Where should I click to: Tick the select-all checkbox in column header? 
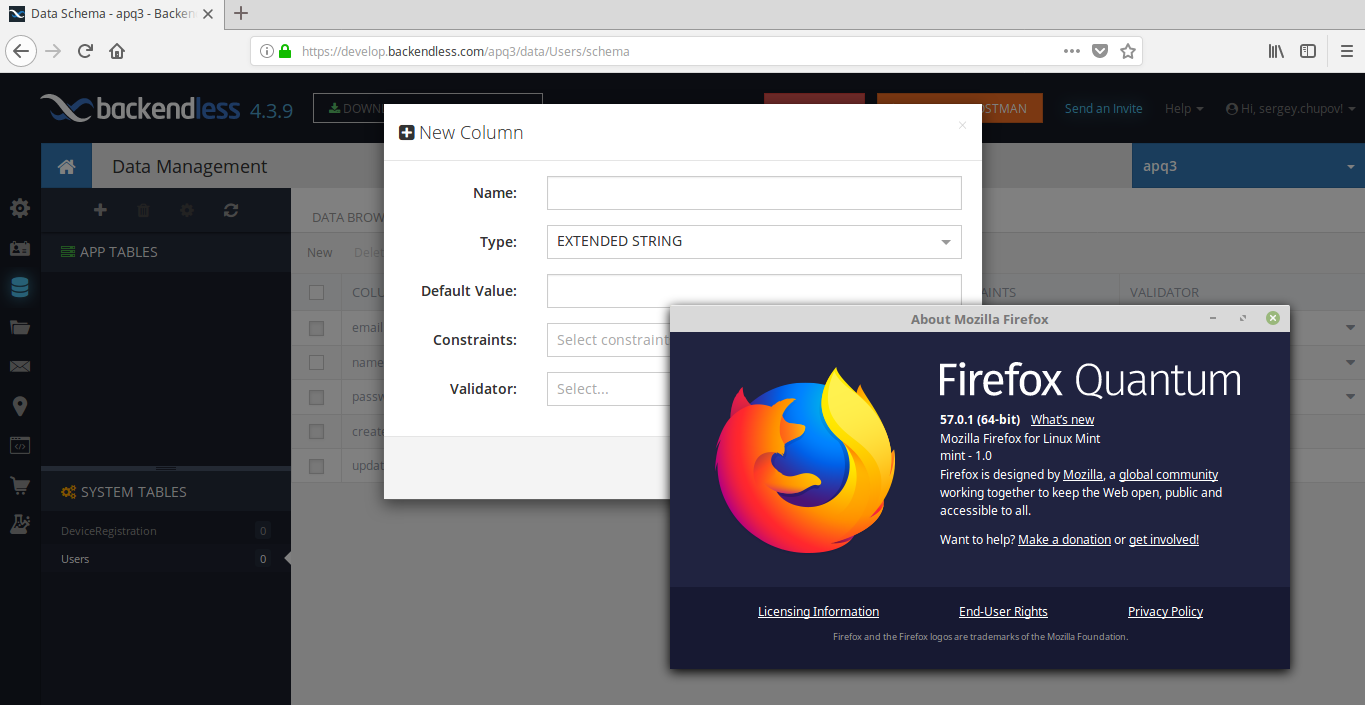pyautogui.click(x=317, y=293)
